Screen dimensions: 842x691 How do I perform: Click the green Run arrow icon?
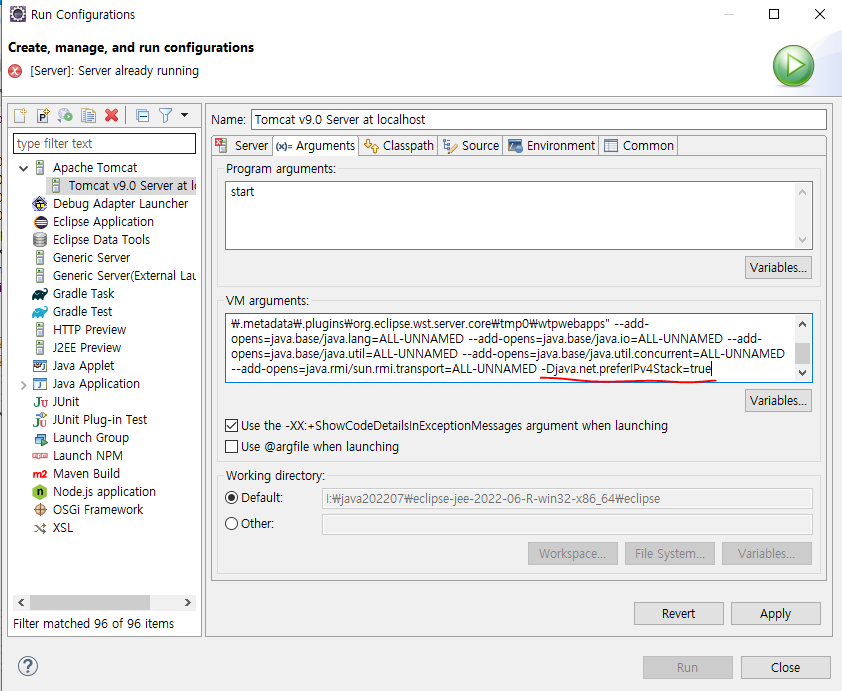(793, 66)
